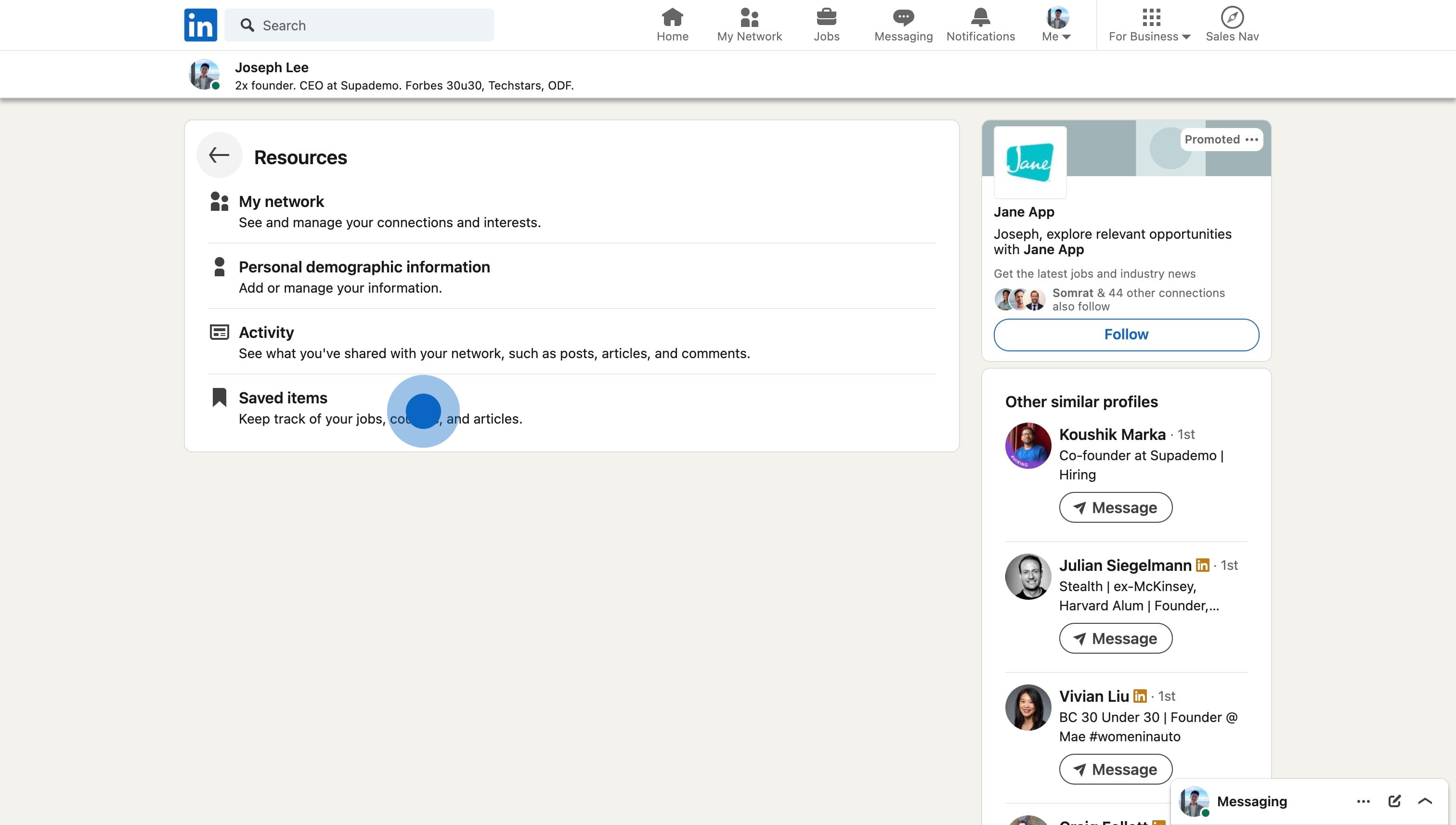The image size is (1456, 825).
Task: Click Somat & 44 other connections text
Action: click(1138, 299)
